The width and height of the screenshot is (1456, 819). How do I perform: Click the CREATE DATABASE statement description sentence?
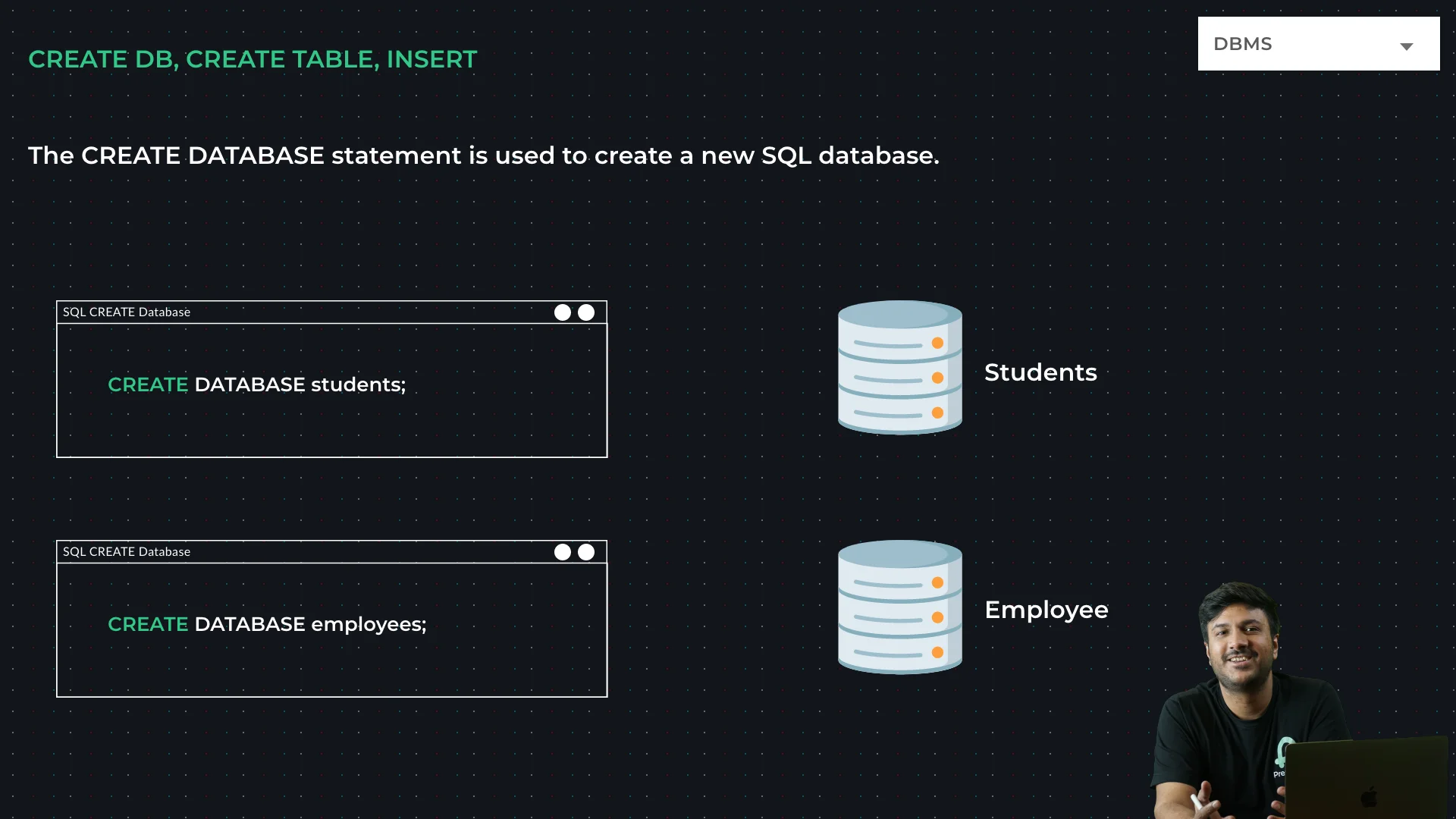484,155
